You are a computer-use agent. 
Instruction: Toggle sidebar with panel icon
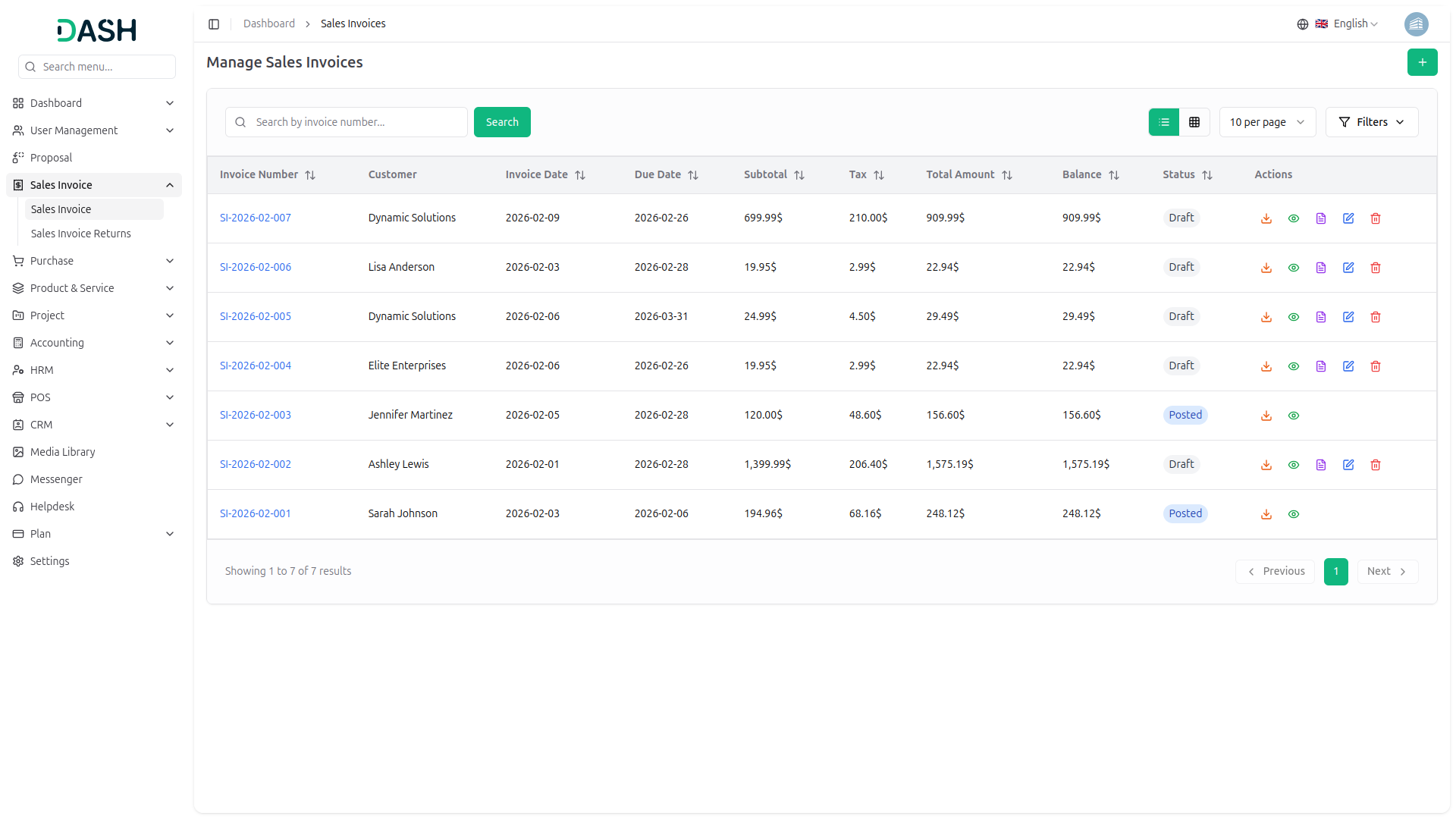click(x=214, y=24)
